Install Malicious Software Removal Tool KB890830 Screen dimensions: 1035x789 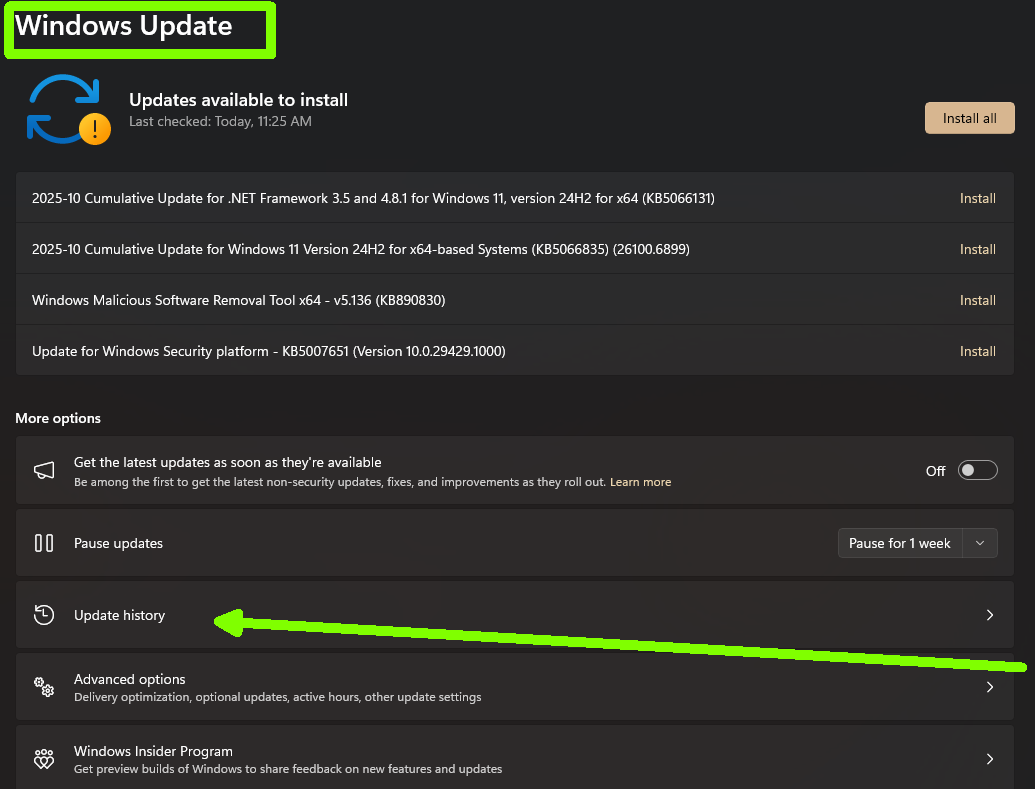tap(977, 300)
